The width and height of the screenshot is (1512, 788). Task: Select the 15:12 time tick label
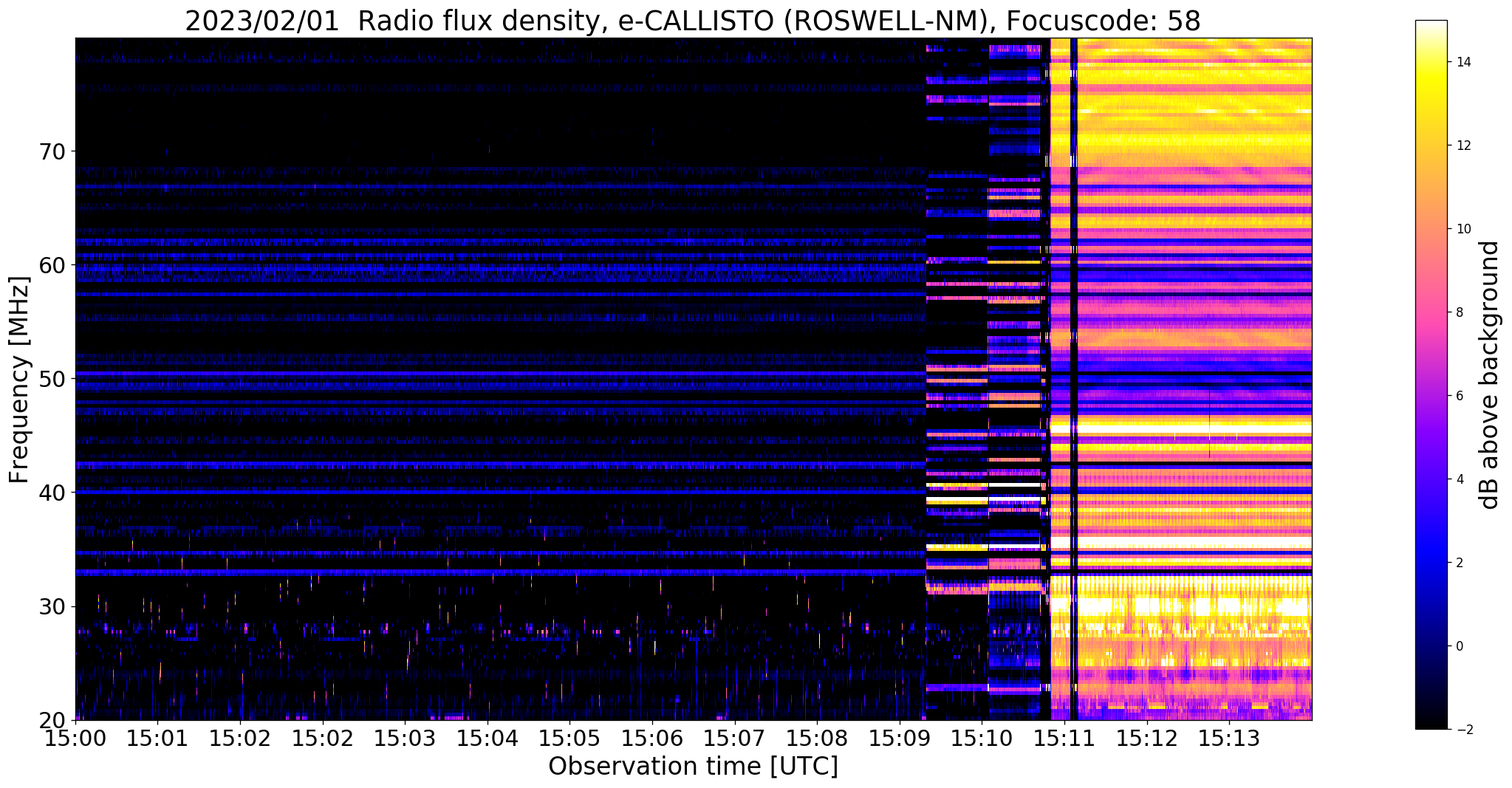1147,738
